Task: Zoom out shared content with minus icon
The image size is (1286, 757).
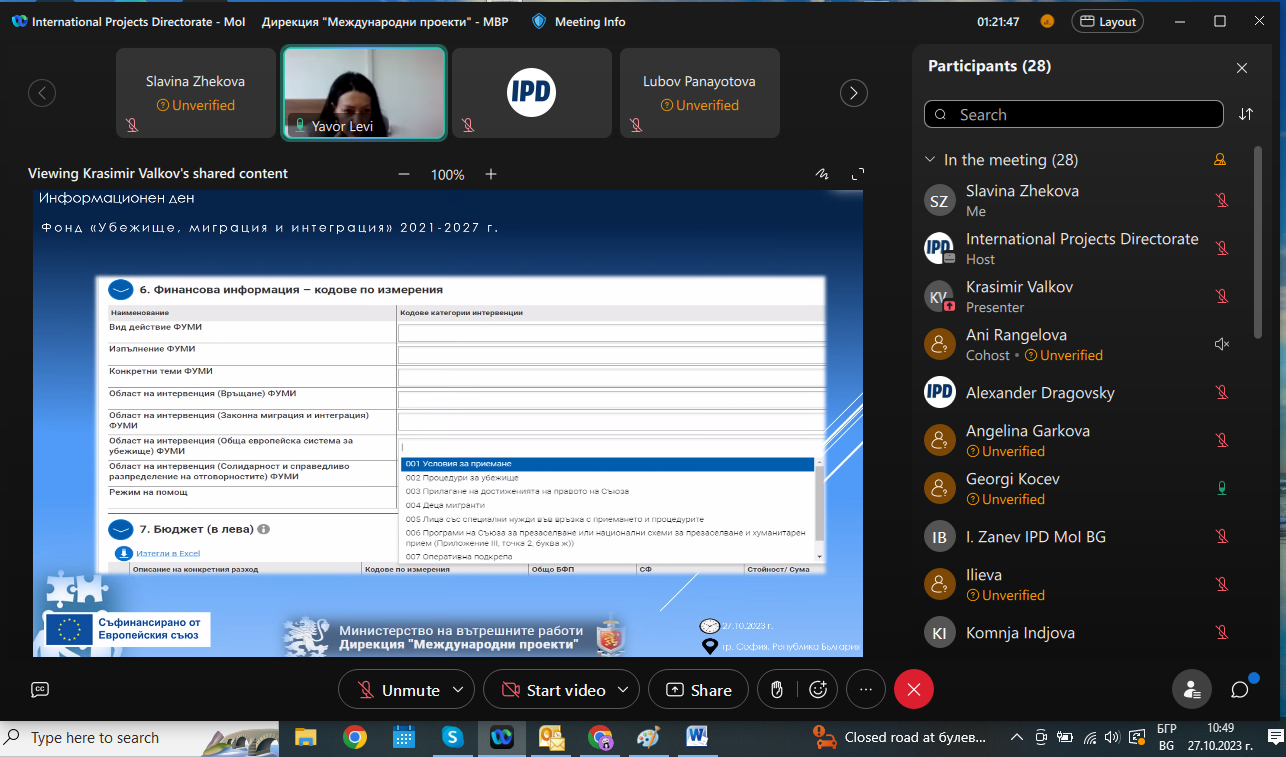Action: (x=404, y=174)
